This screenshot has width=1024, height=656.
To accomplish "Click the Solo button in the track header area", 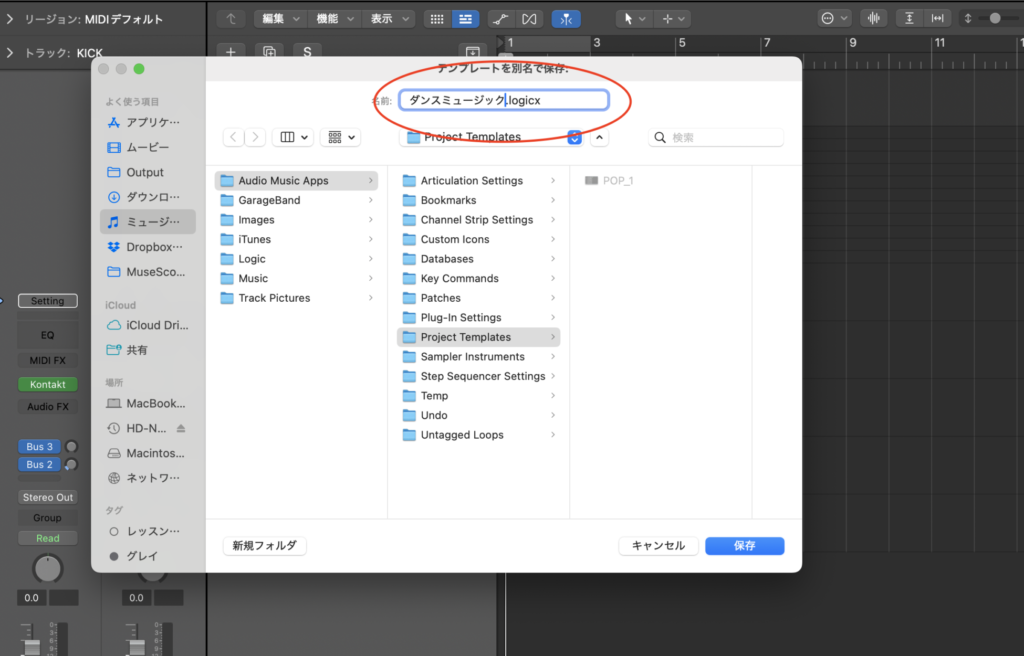I will pyautogui.click(x=306, y=50).
